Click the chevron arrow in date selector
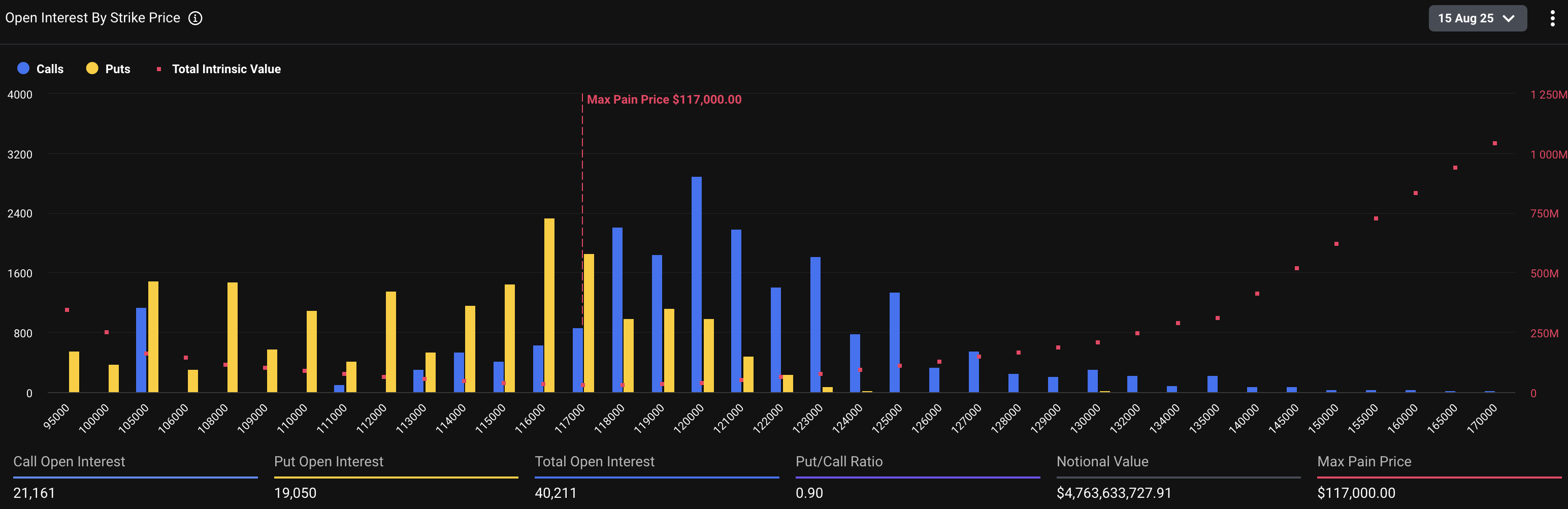This screenshot has width=1568, height=509. point(1509,18)
